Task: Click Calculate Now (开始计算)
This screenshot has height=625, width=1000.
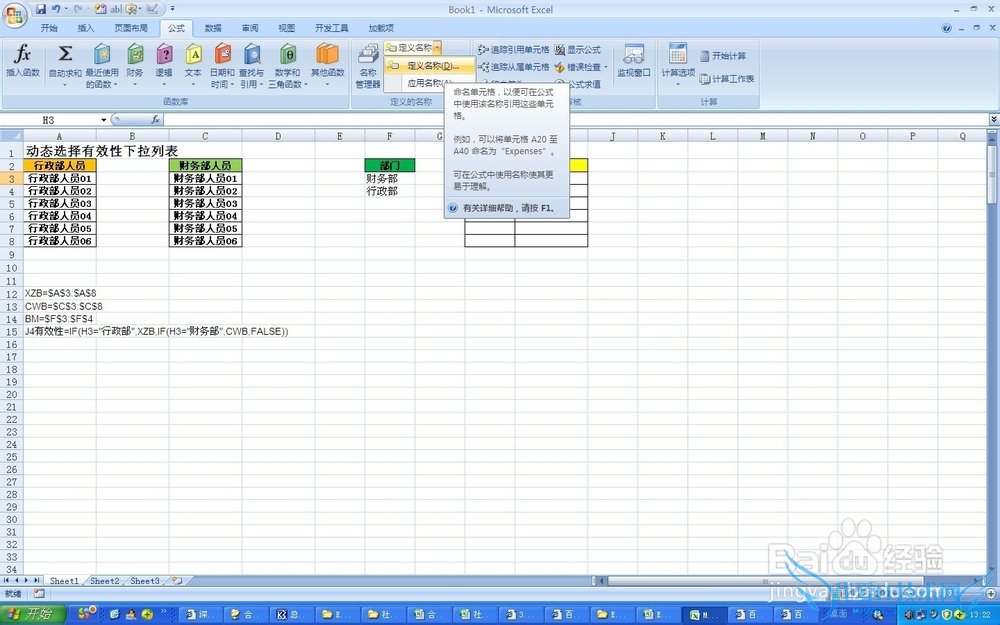Action: [723, 56]
